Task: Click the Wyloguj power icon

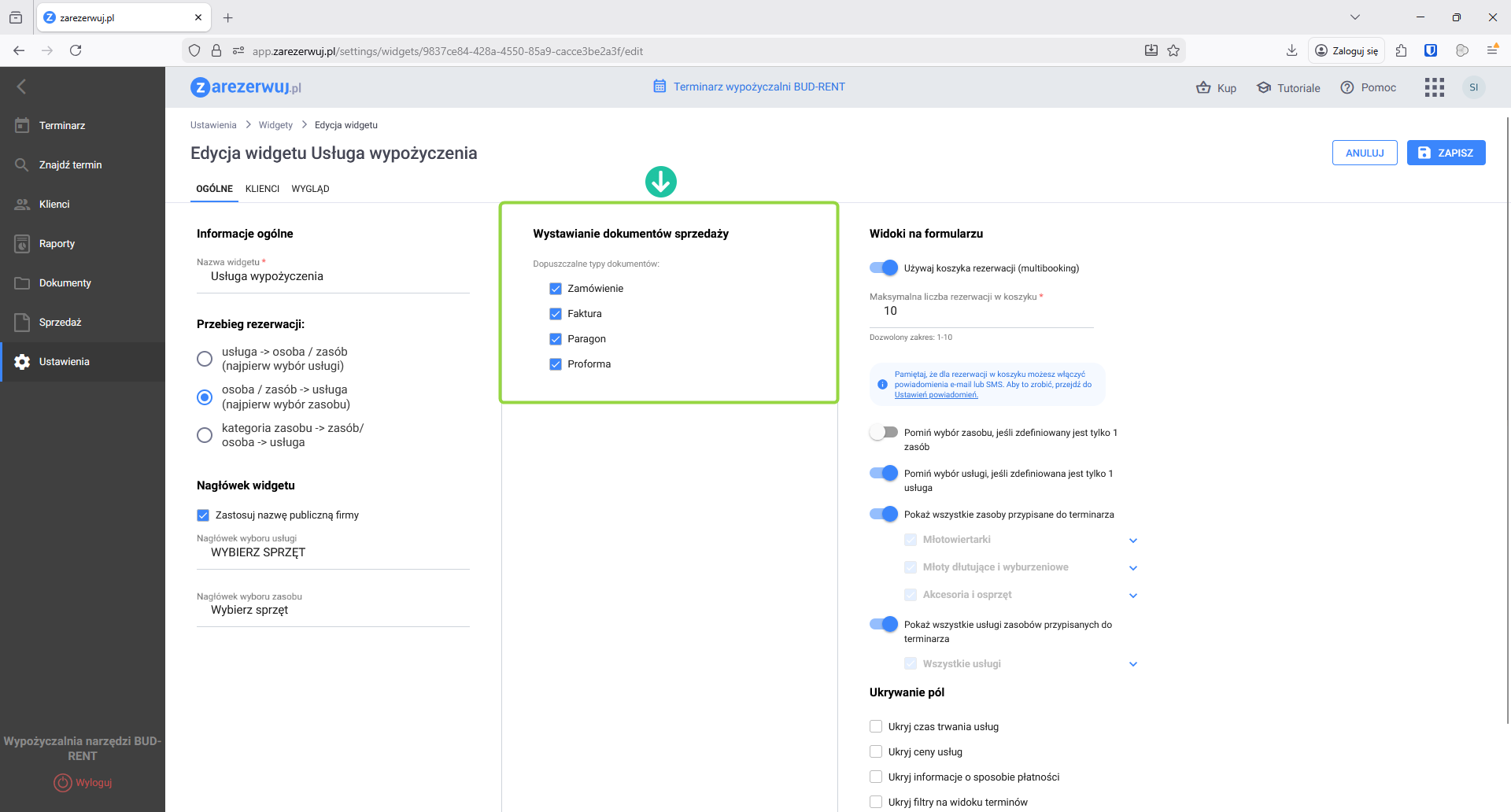Action: click(63, 783)
